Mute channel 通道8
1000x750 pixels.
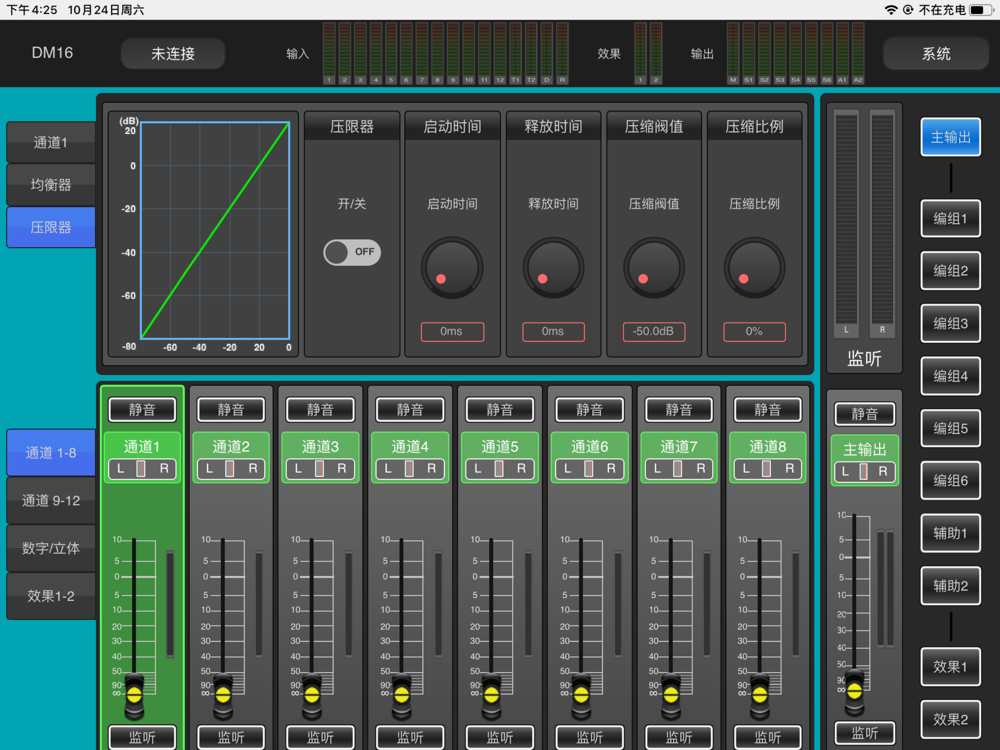(768, 409)
